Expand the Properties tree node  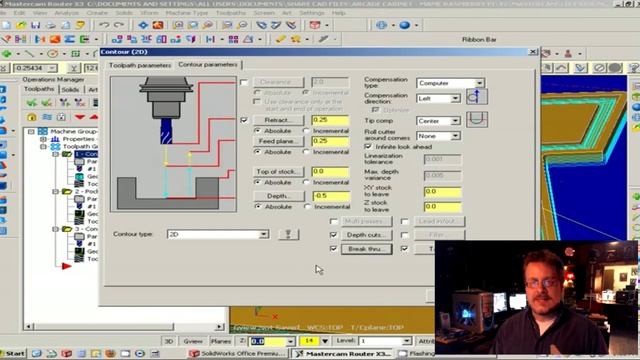[43, 139]
